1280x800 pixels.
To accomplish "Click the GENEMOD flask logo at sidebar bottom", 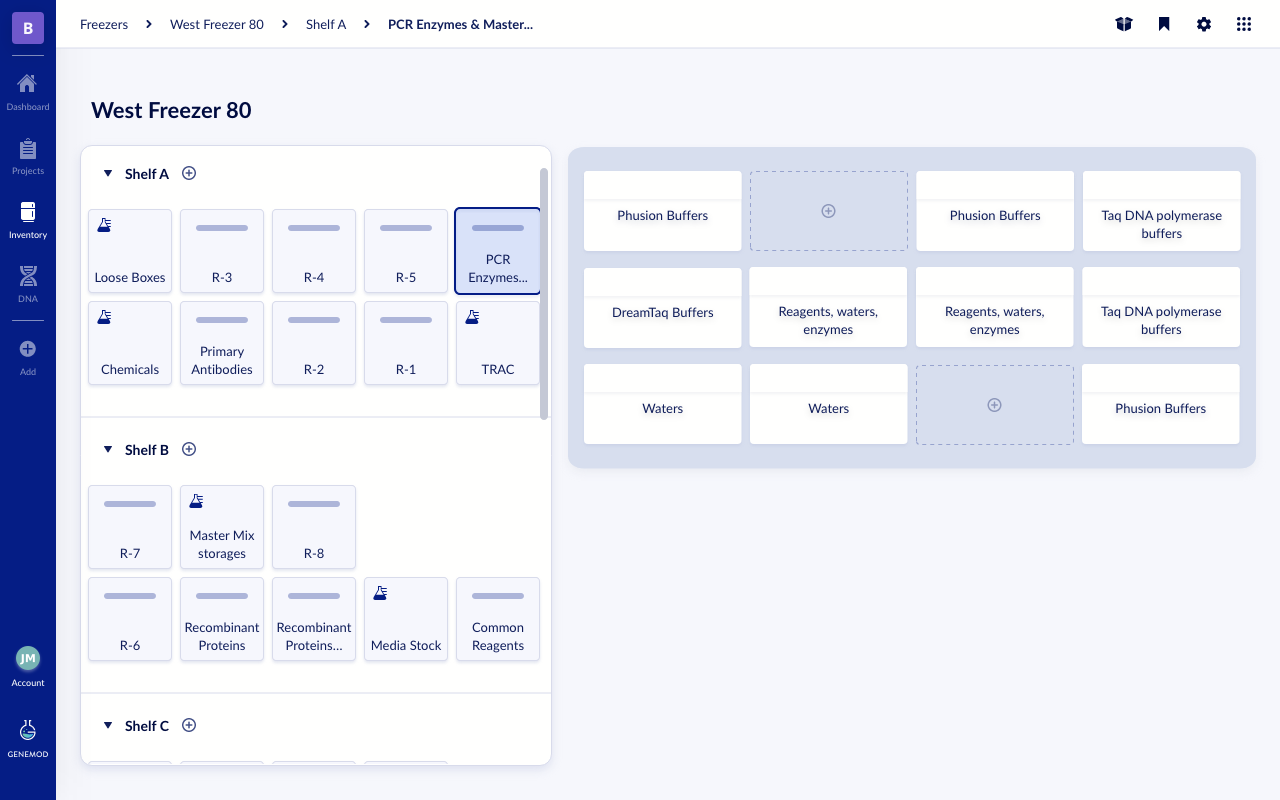I will [x=27, y=730].
